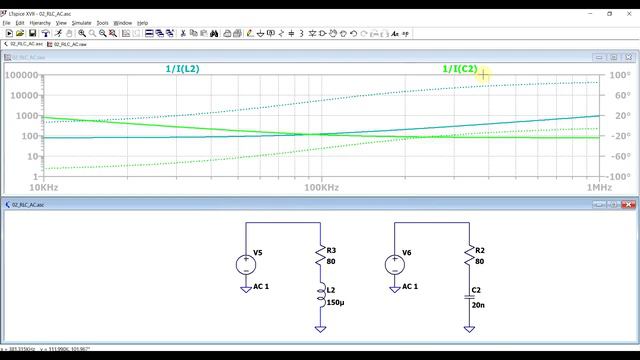The height and width of the screenshot is (360, 640).
Task: Run the simulation with running-man icon
Action: [x=58, y=33]
